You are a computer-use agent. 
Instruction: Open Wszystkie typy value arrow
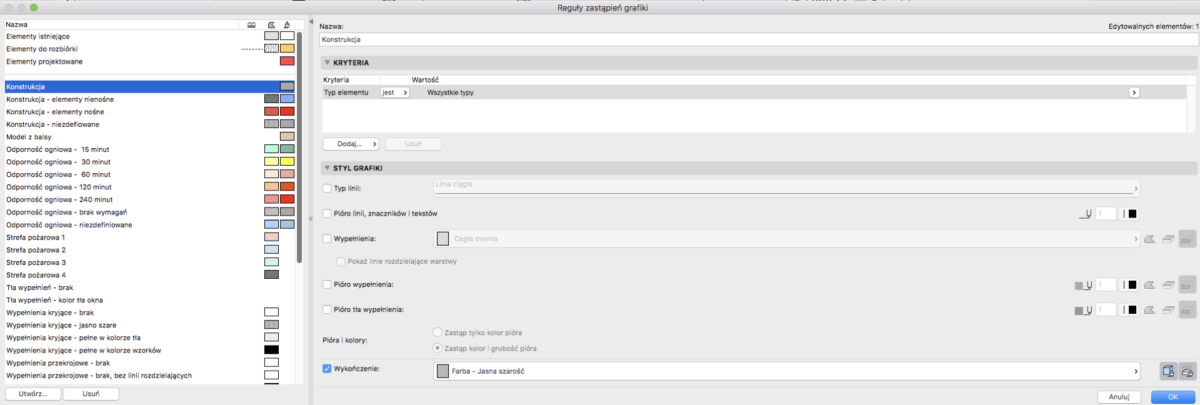pyautogui.click(x=1134, y=92)
